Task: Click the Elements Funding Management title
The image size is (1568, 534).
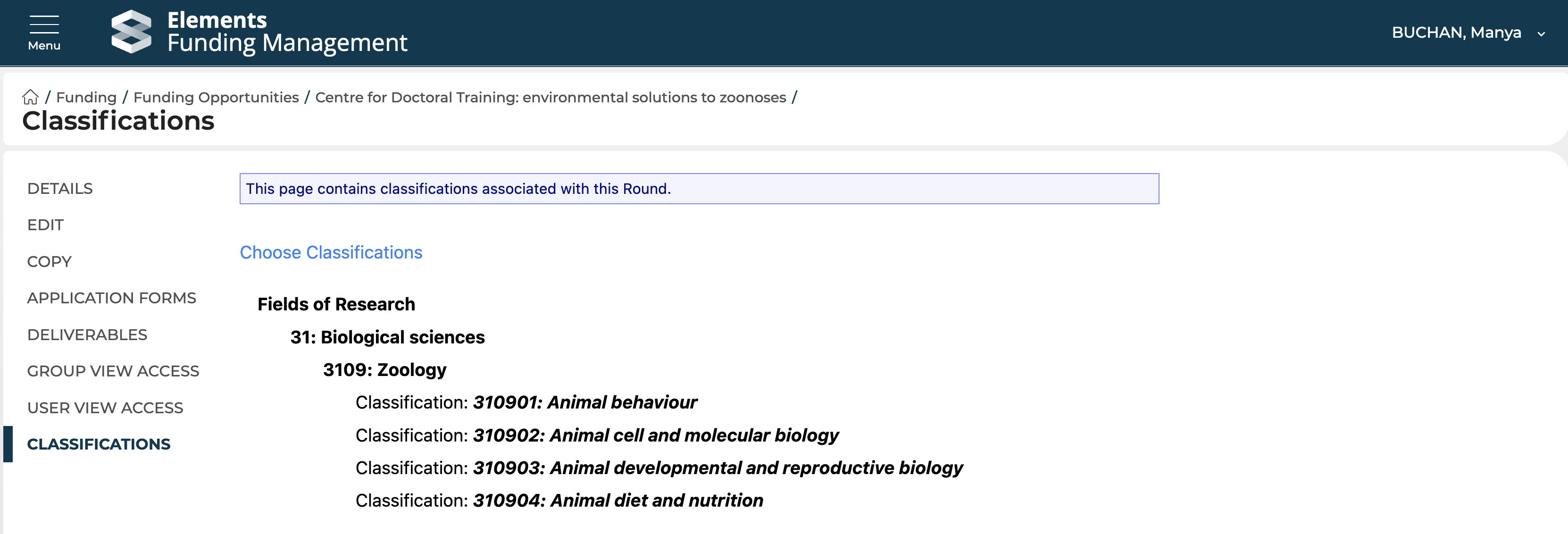Action: 287,32
